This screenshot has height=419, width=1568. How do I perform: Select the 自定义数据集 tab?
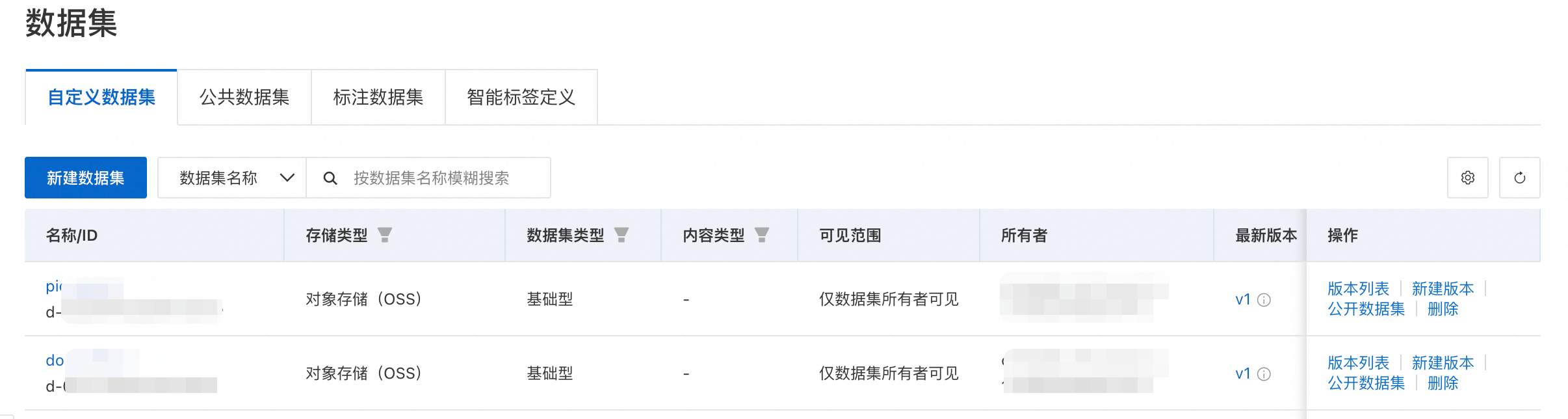point(101,98)
